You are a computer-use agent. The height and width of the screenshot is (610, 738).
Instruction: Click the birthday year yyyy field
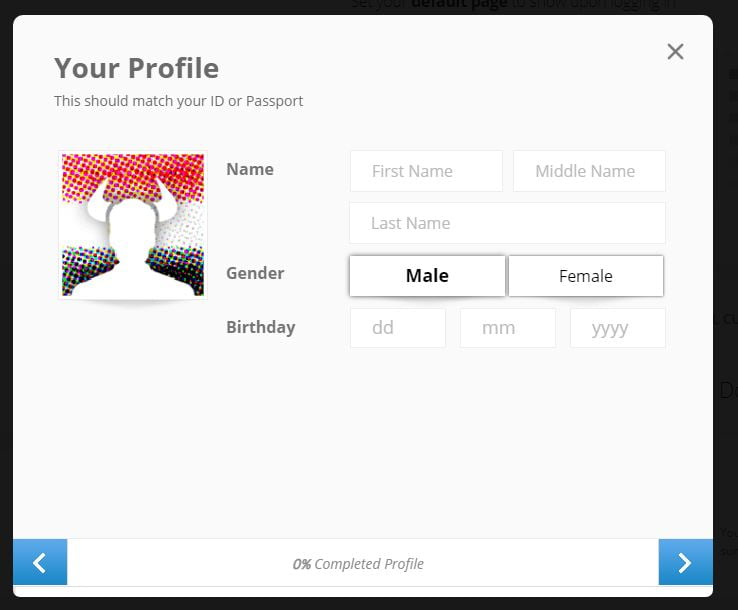tap(618, 328)
